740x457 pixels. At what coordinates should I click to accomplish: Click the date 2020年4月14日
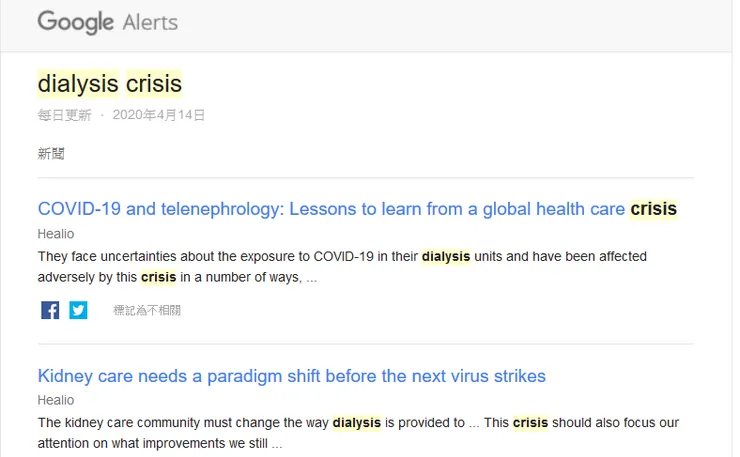(159, 115)
